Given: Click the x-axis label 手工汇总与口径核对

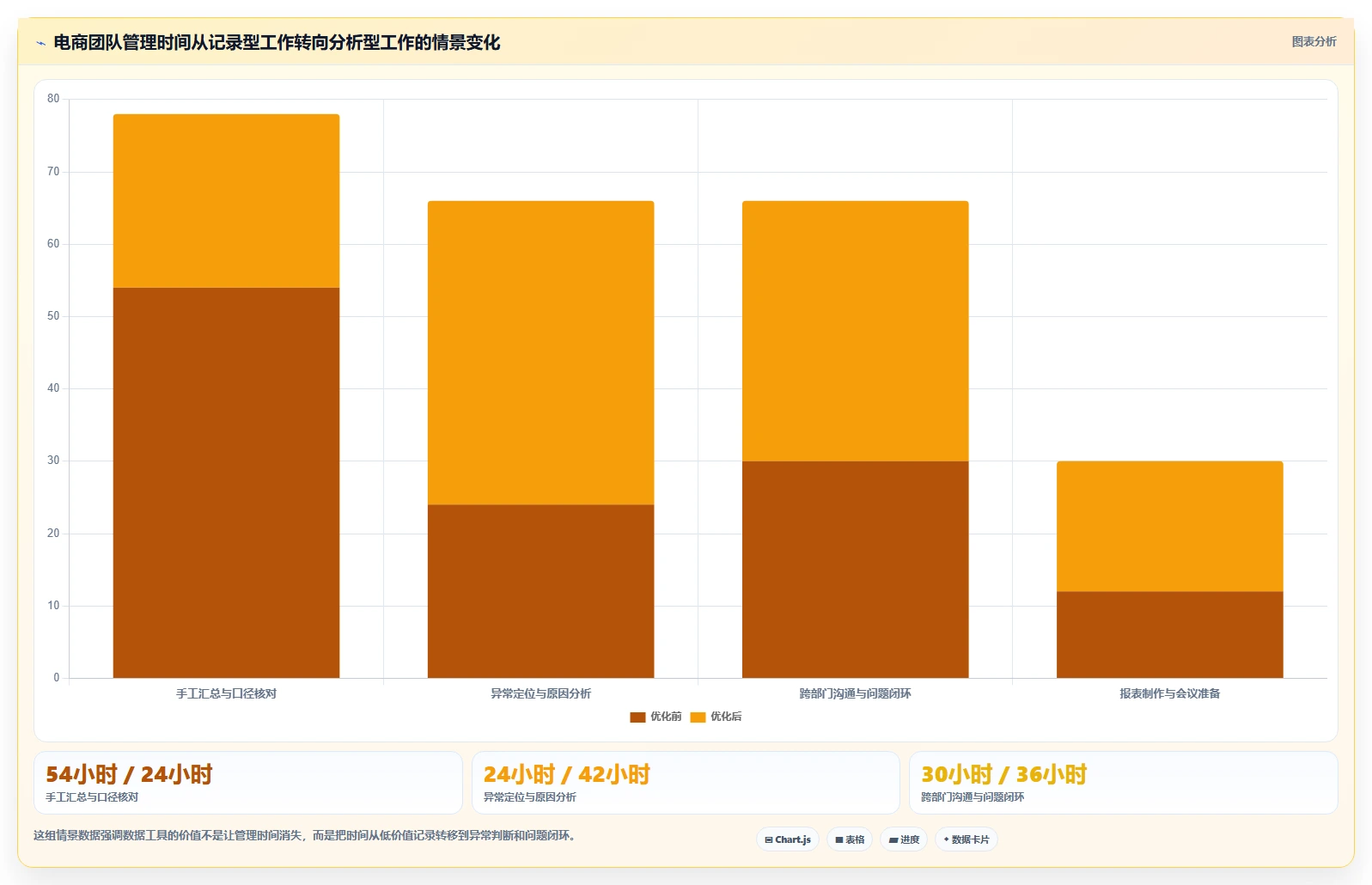Looking at the screenshot, I should click(x=226, y=693).
